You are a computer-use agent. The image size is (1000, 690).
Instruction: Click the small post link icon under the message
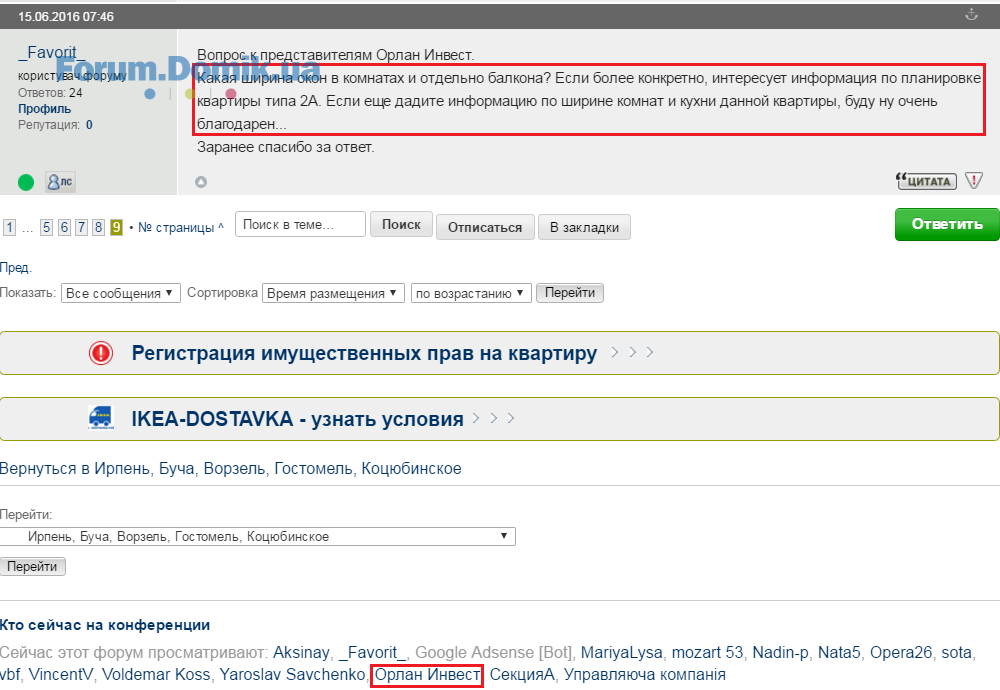(201, 182)
